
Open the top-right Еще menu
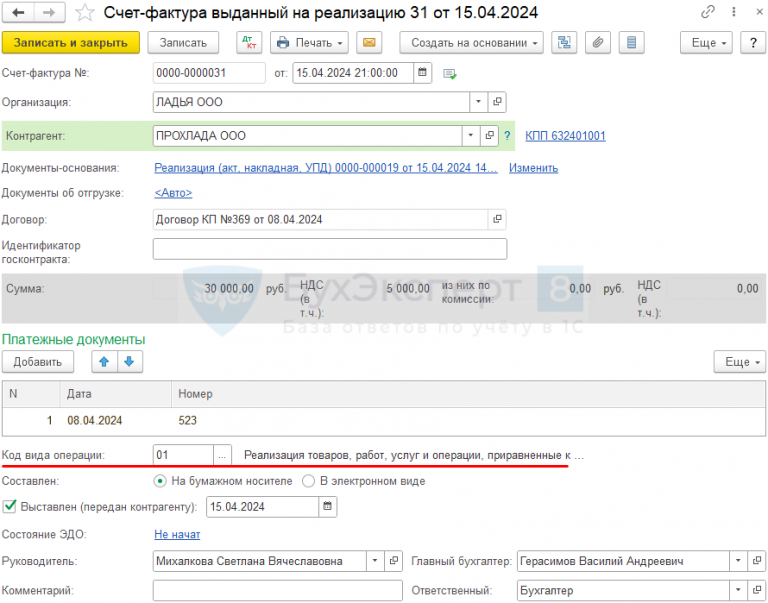click(x=706, y=43)
